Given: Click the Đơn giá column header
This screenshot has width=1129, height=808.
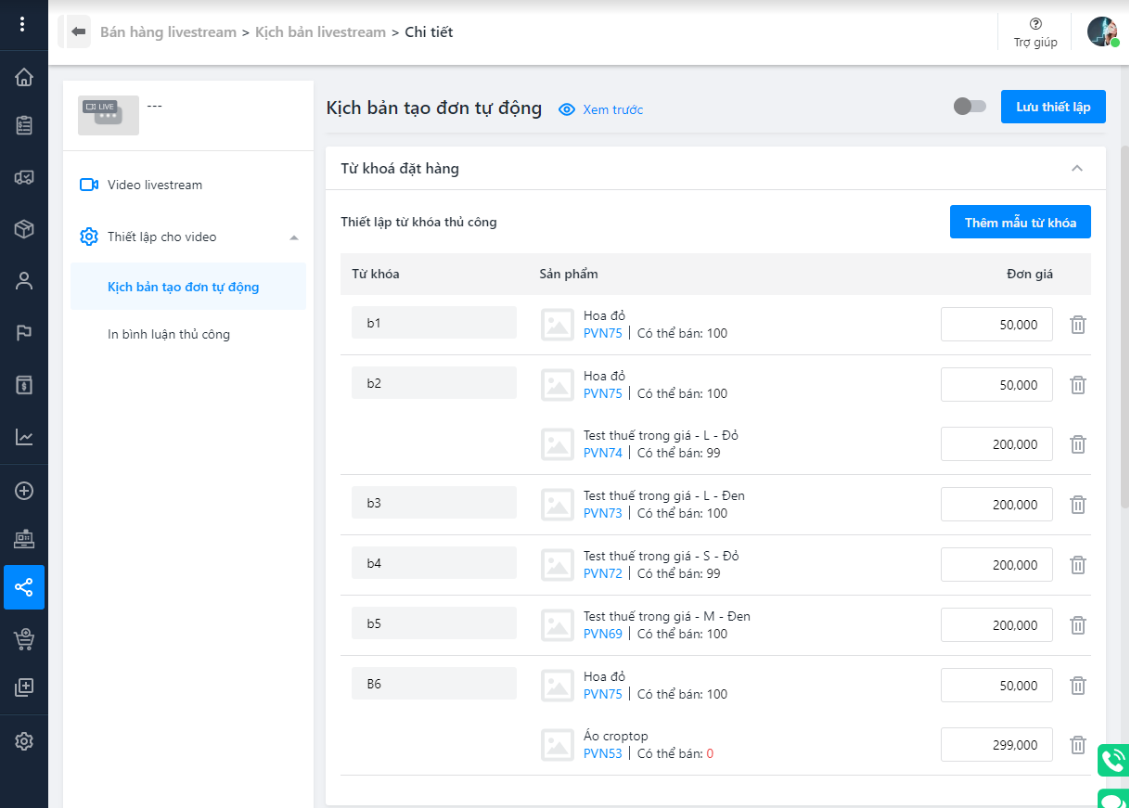Looking at the screenshot, I should (x=1029, y=274).
